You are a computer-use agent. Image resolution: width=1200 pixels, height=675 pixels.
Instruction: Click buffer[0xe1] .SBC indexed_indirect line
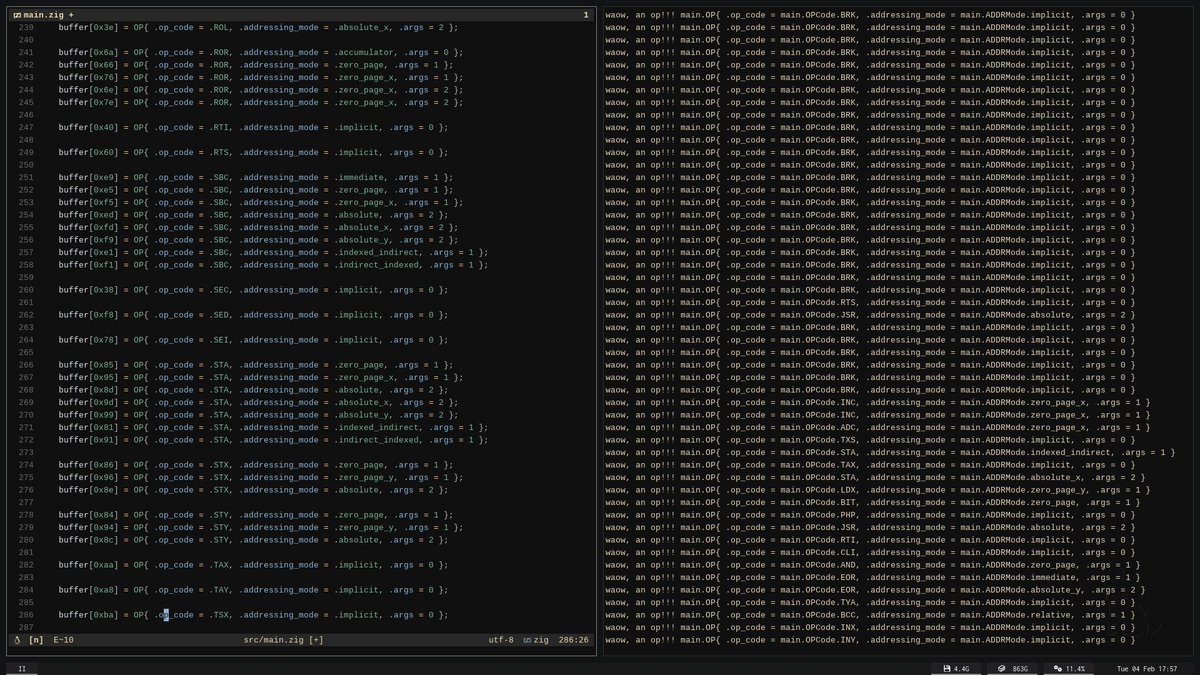[x=273, y=252]
